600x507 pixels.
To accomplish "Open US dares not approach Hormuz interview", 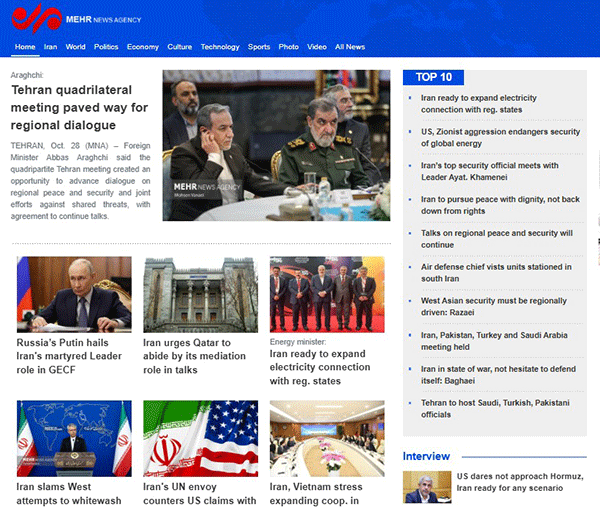I will [520, 482].
